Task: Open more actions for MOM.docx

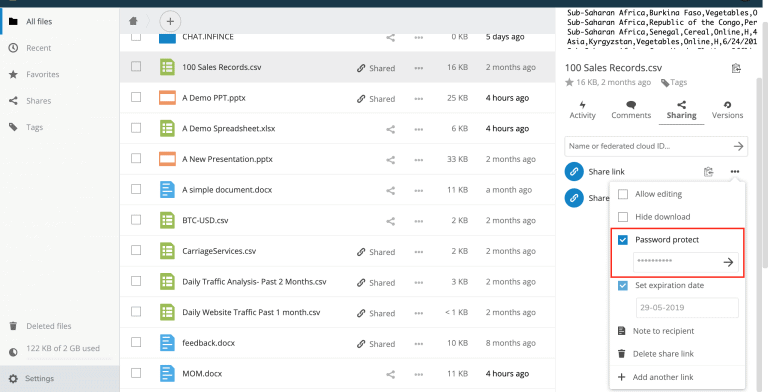Action: (418, 374)
